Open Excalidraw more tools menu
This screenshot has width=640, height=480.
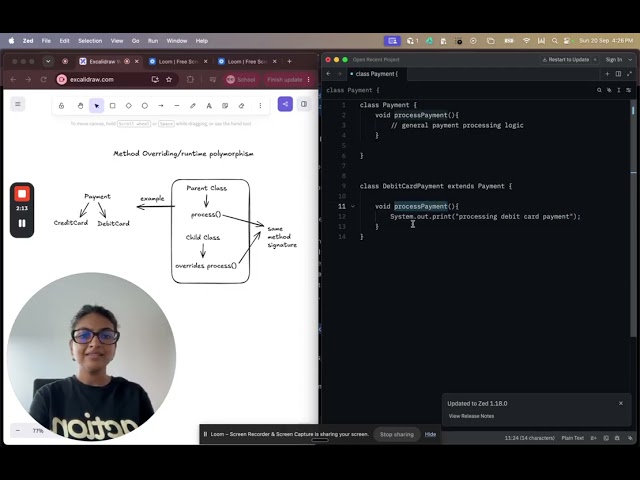coord(260,106)
